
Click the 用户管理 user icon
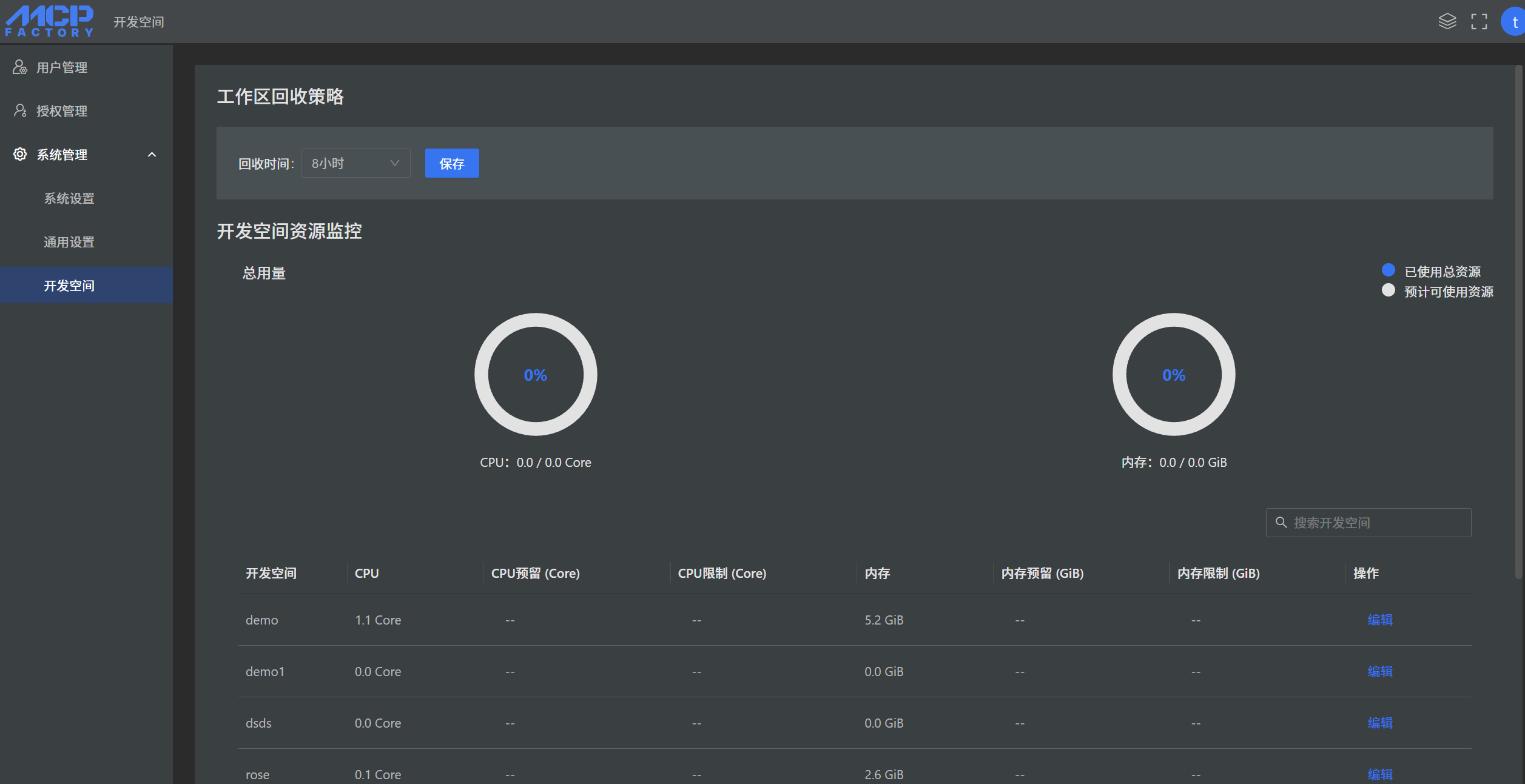click(x=19, y=67)
